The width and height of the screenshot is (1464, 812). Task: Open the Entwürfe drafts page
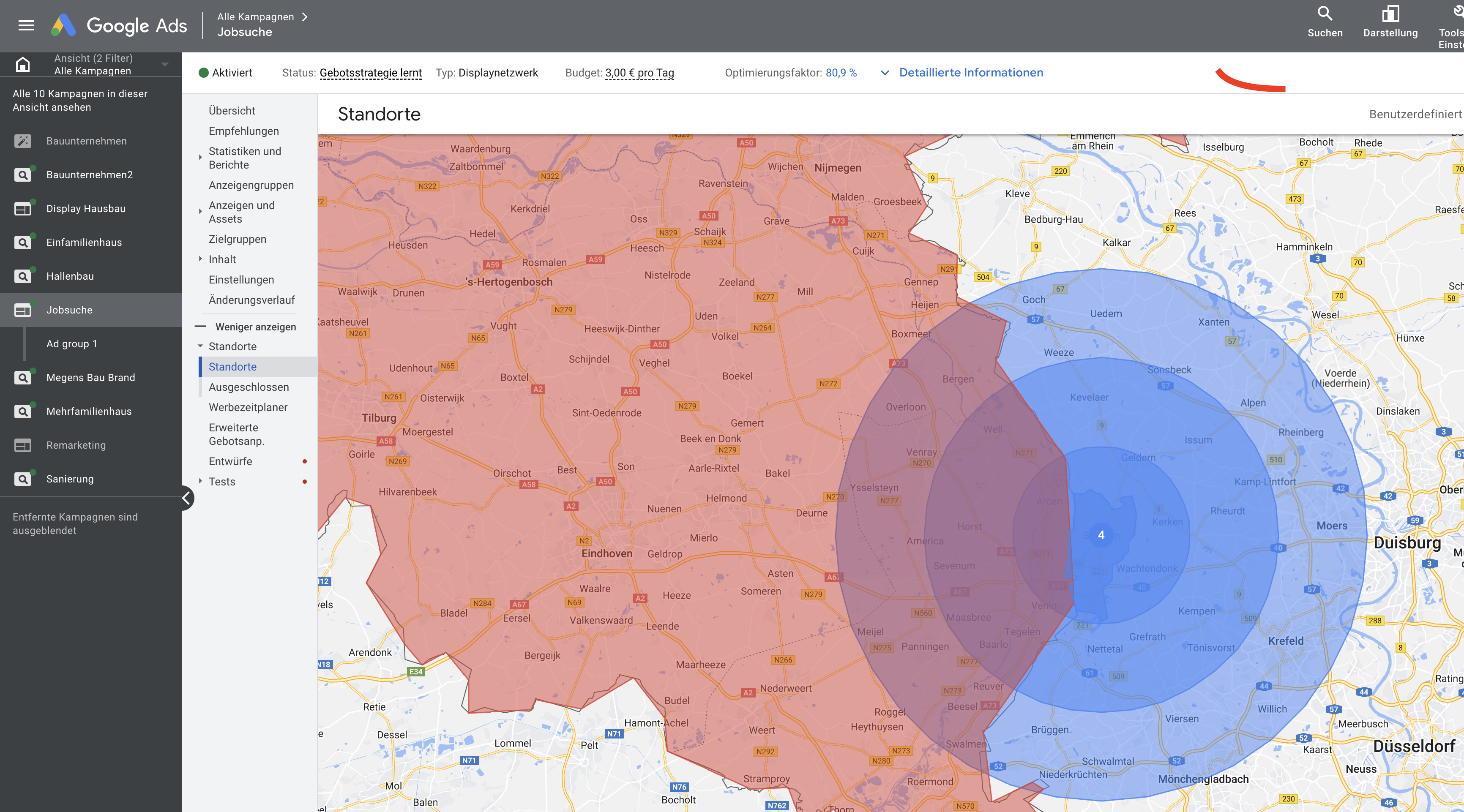tap(230, 461)
